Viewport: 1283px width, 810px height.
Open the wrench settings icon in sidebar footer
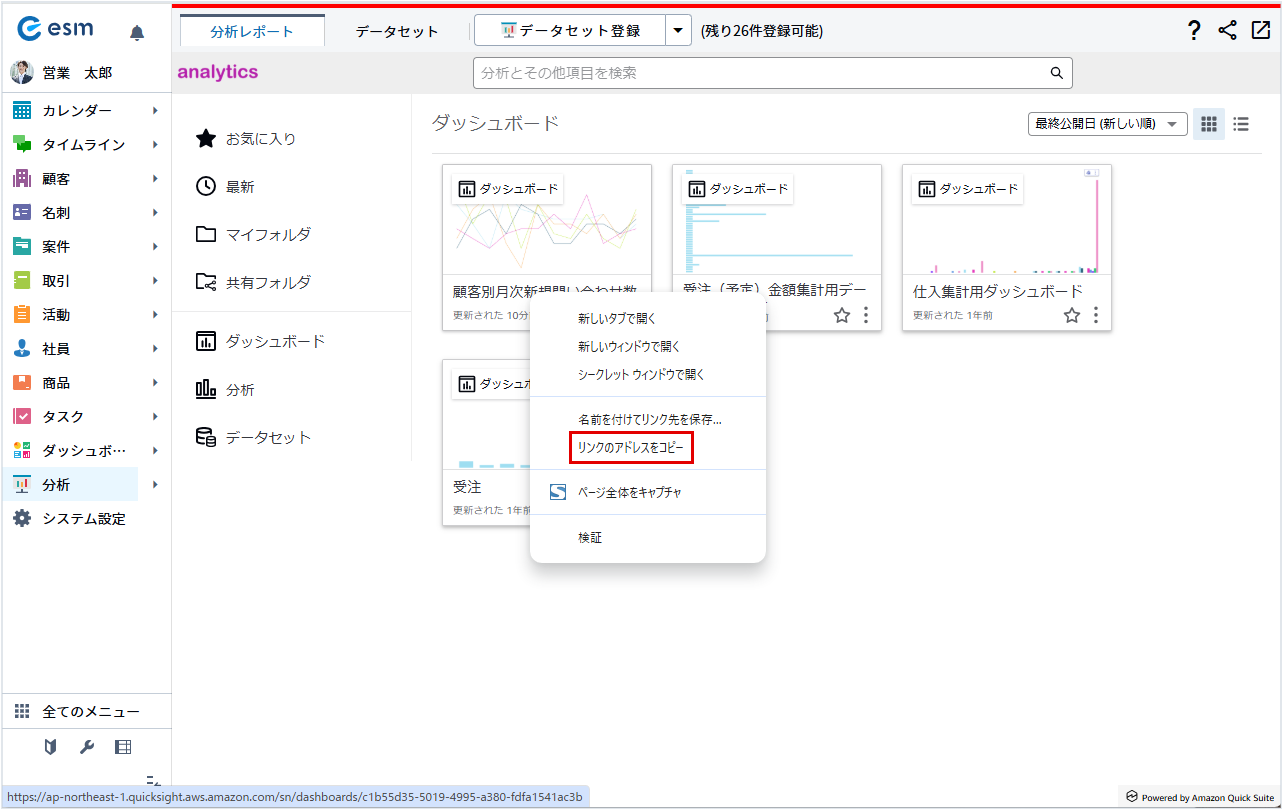(87, 747)
